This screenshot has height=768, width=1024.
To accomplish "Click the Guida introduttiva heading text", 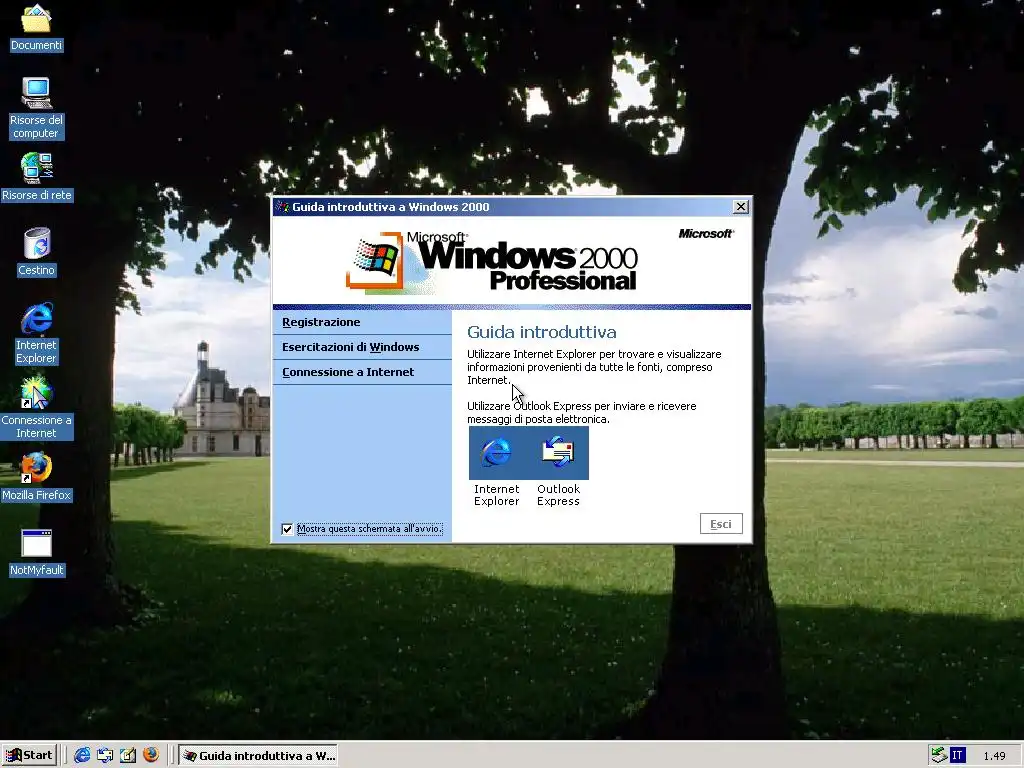I will point(541,332).
